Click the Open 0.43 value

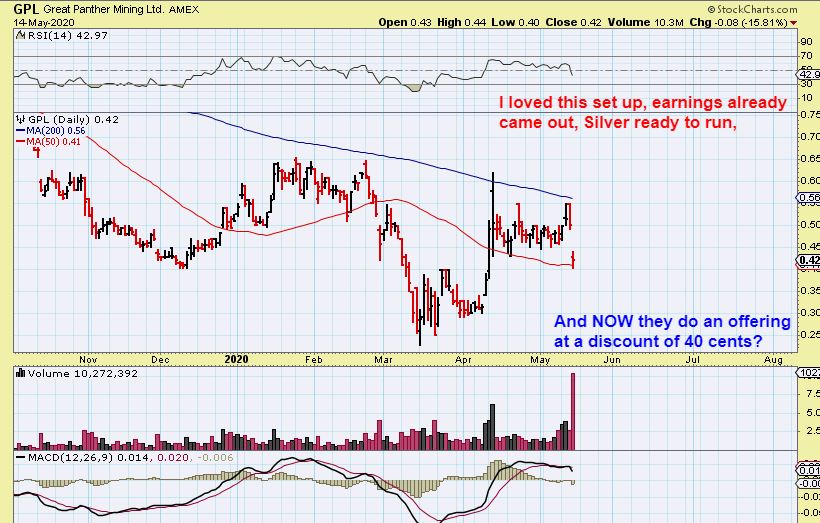(x=405, y=22)
